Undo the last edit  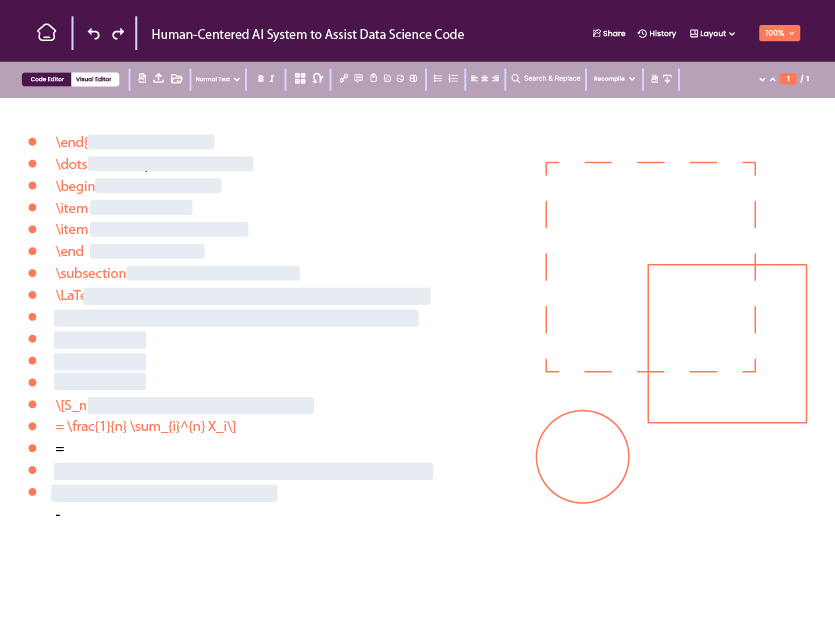point(94,34)
